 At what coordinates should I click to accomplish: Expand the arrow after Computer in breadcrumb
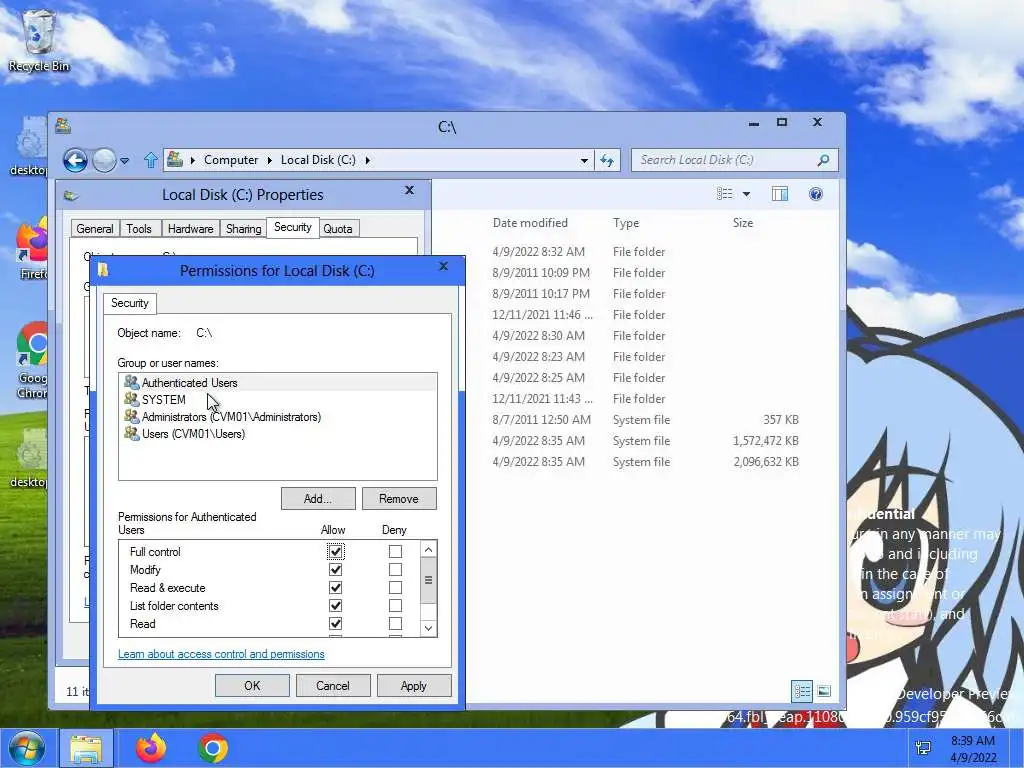pyautogui.click(x=270, y=160)
